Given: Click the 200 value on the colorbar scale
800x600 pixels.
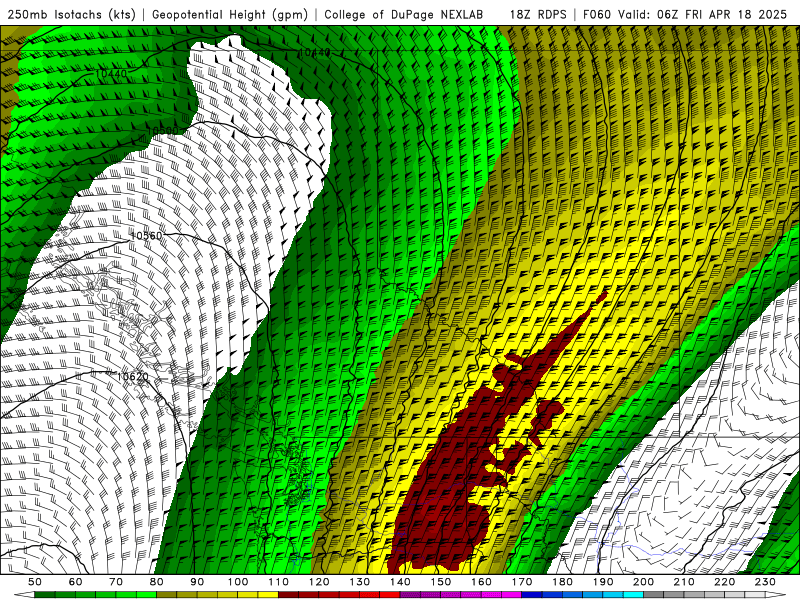Looking at the screenshot, I should (x=644, y=582).
